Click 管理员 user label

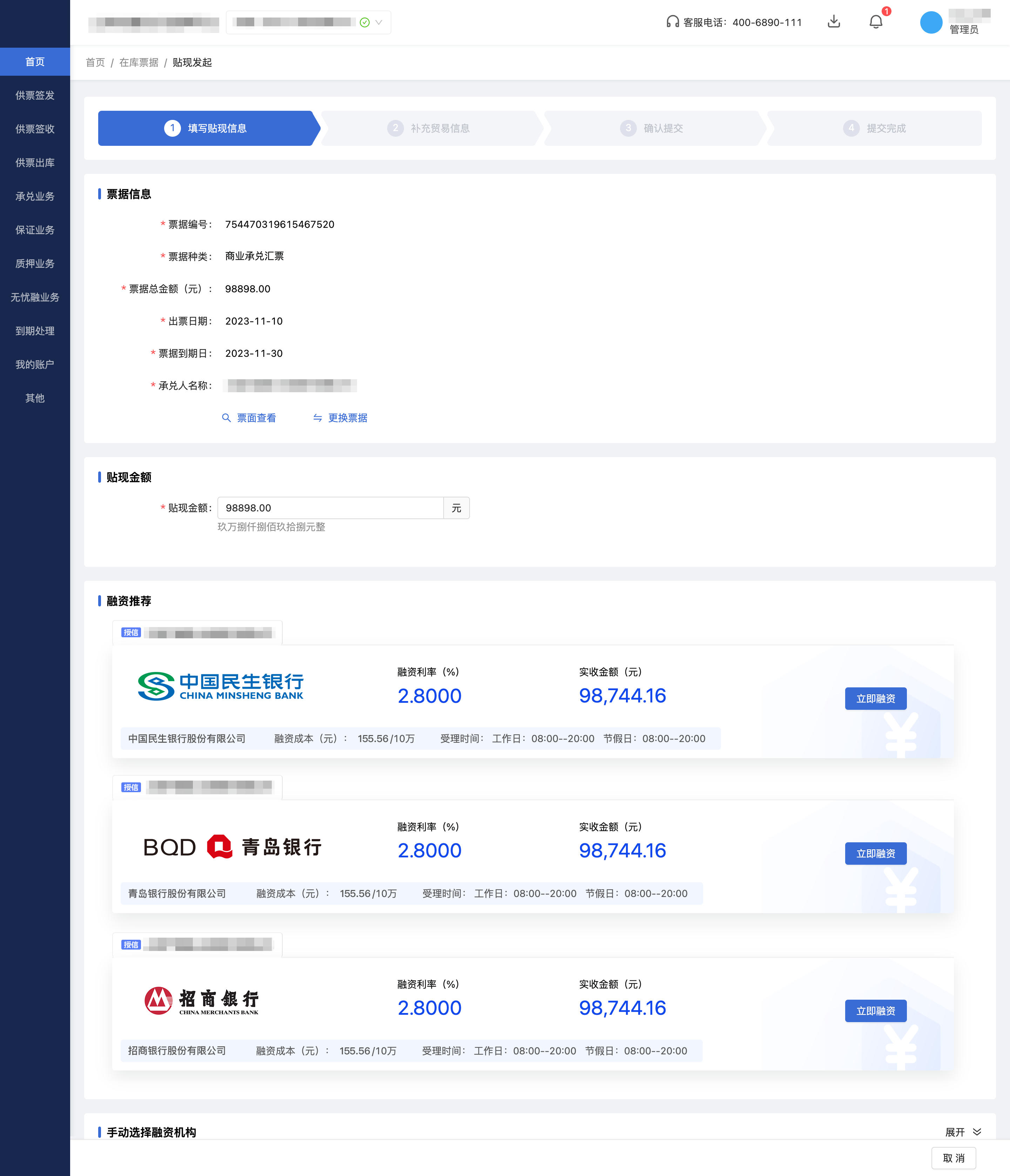964,29
